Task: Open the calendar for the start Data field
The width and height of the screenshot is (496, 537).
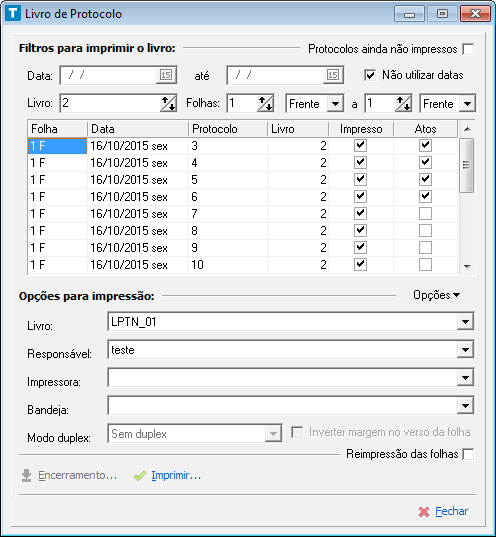Action: (x=166, y=75)
